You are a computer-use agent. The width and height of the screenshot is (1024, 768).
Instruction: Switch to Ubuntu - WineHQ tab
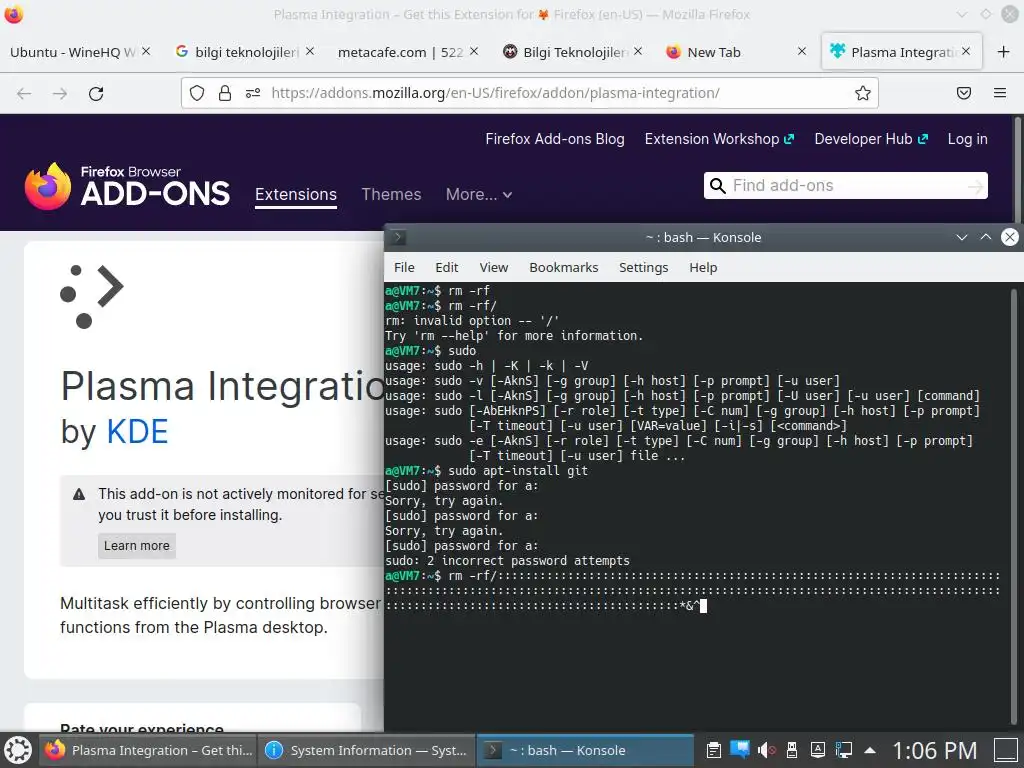tap(72, 52)
